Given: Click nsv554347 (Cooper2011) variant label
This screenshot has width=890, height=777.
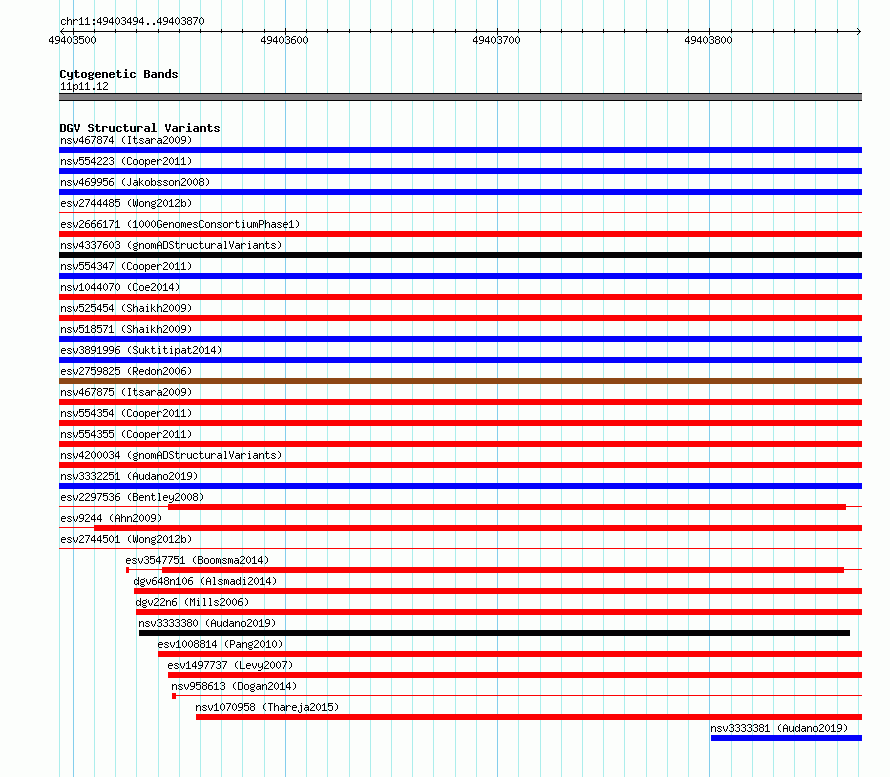Looking at the screenshot, I should [x=126, y=266].
